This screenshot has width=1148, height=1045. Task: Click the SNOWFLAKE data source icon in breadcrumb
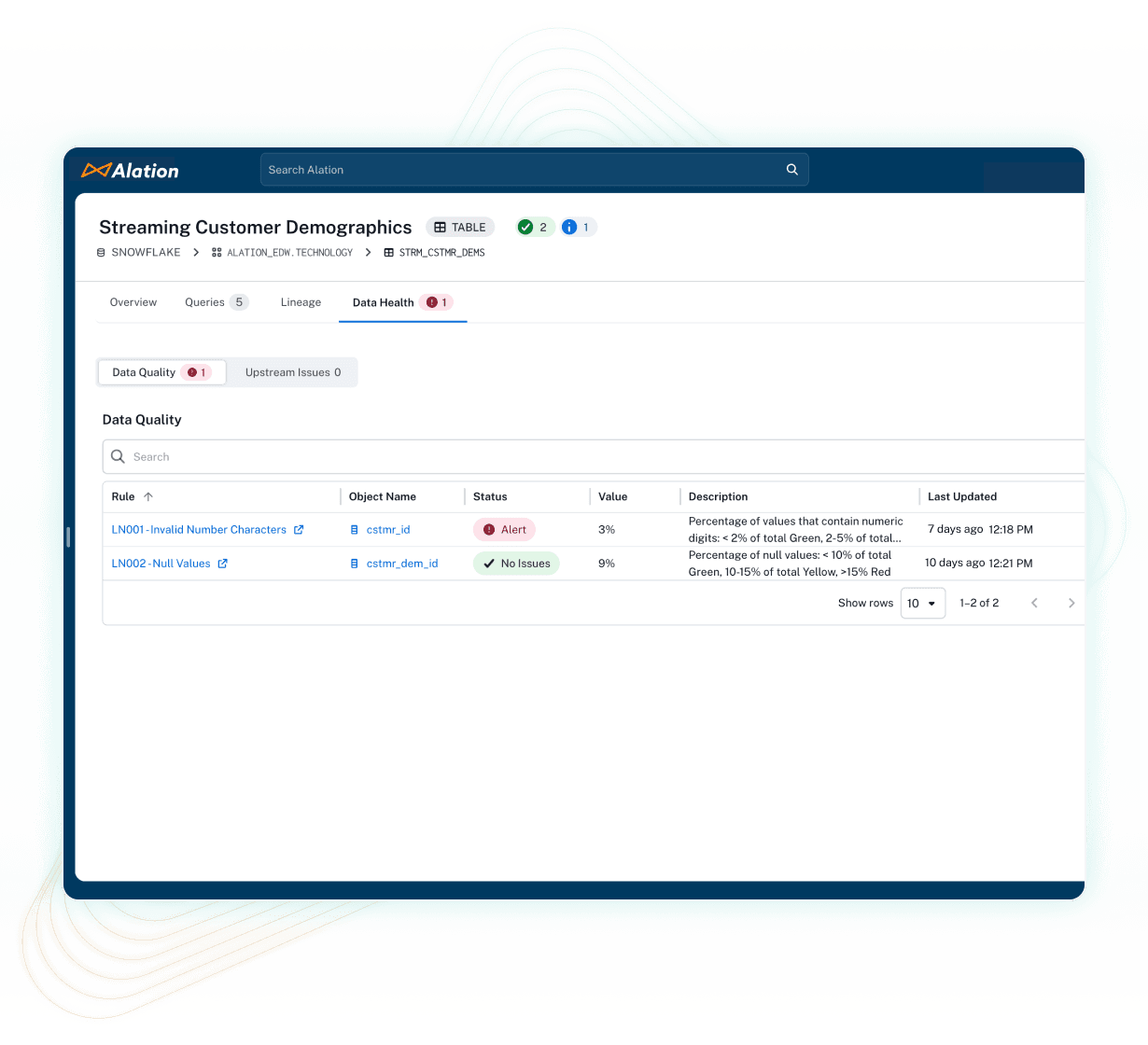coord(101,252)
